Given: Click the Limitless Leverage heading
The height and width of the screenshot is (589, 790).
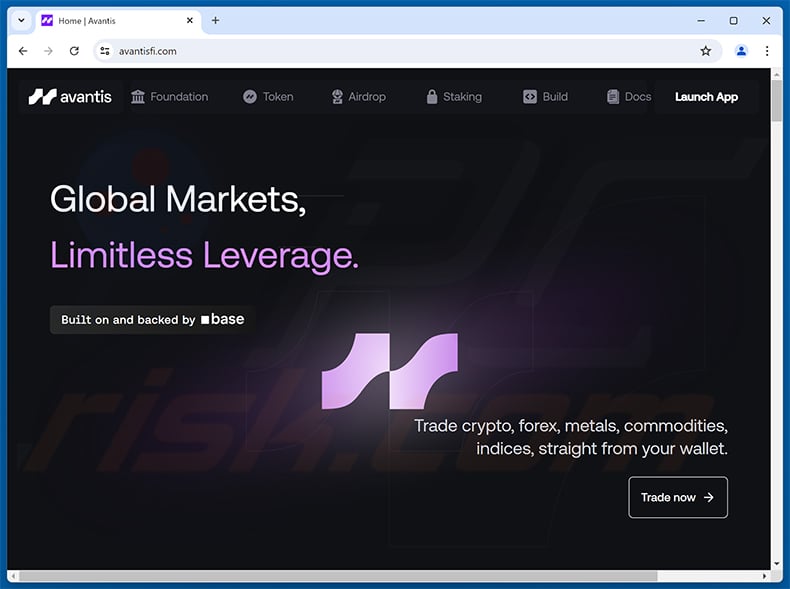Looking at the screenshot, I should 205,255.
